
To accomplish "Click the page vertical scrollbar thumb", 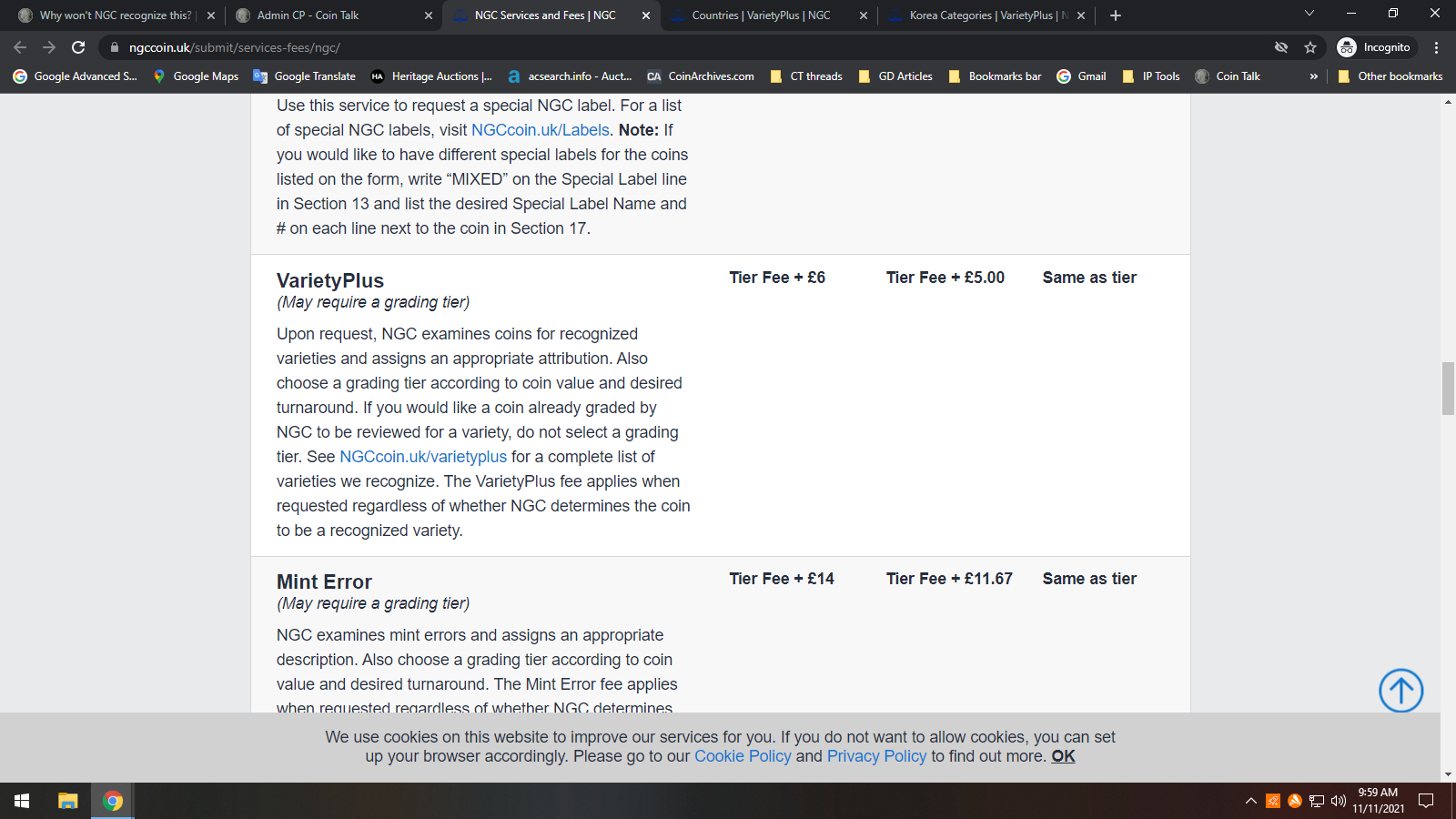I will (1448, 389).
